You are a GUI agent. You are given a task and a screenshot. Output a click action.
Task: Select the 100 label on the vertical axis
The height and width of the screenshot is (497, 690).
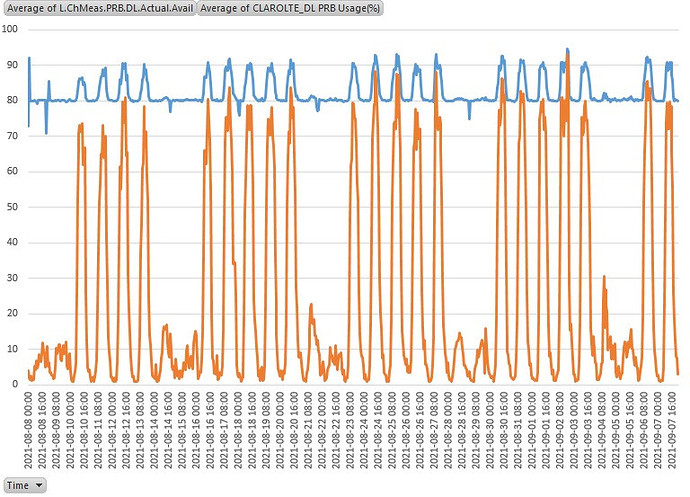10,29
